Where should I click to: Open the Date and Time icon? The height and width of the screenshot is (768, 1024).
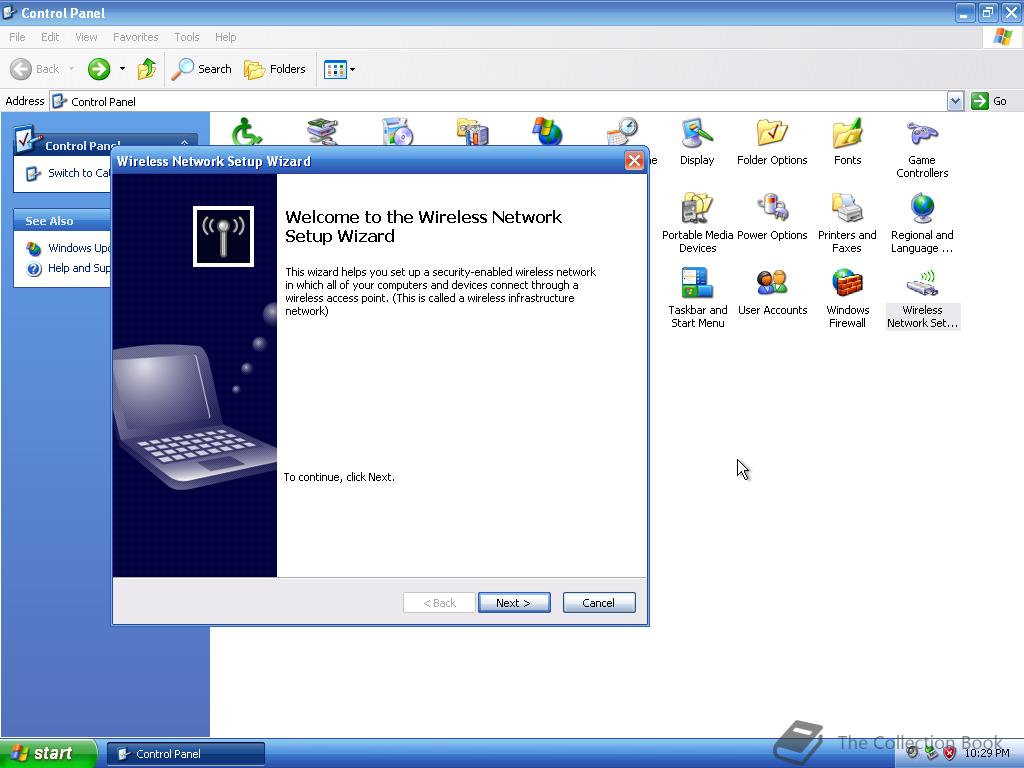[x=622, y=131]
